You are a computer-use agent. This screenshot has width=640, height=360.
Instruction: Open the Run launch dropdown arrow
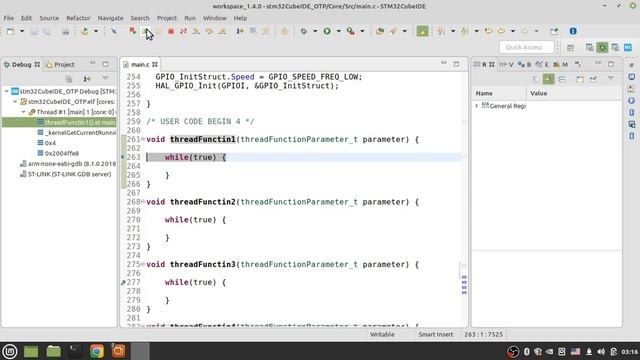pyautogui.click(x=338, y=31)
